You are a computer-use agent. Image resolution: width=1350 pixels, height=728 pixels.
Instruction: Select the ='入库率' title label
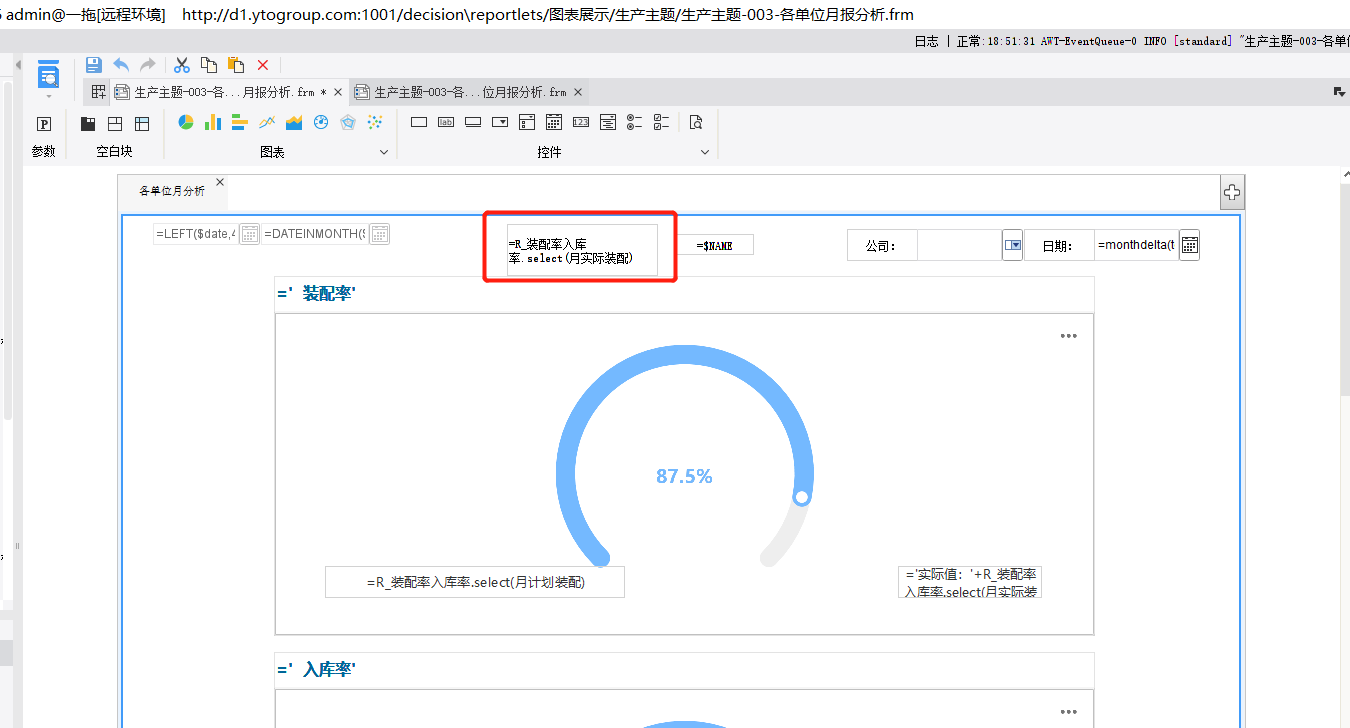tap(684, 670)
